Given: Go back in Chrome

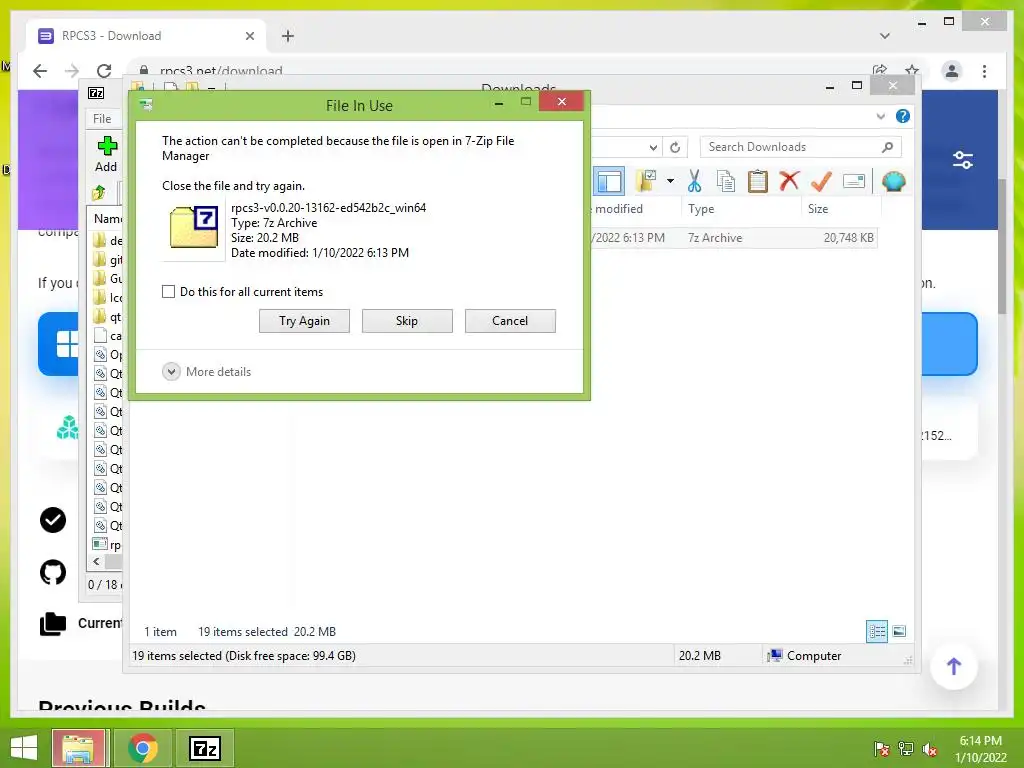Looking at the screenshot, I should coord(40,71).
